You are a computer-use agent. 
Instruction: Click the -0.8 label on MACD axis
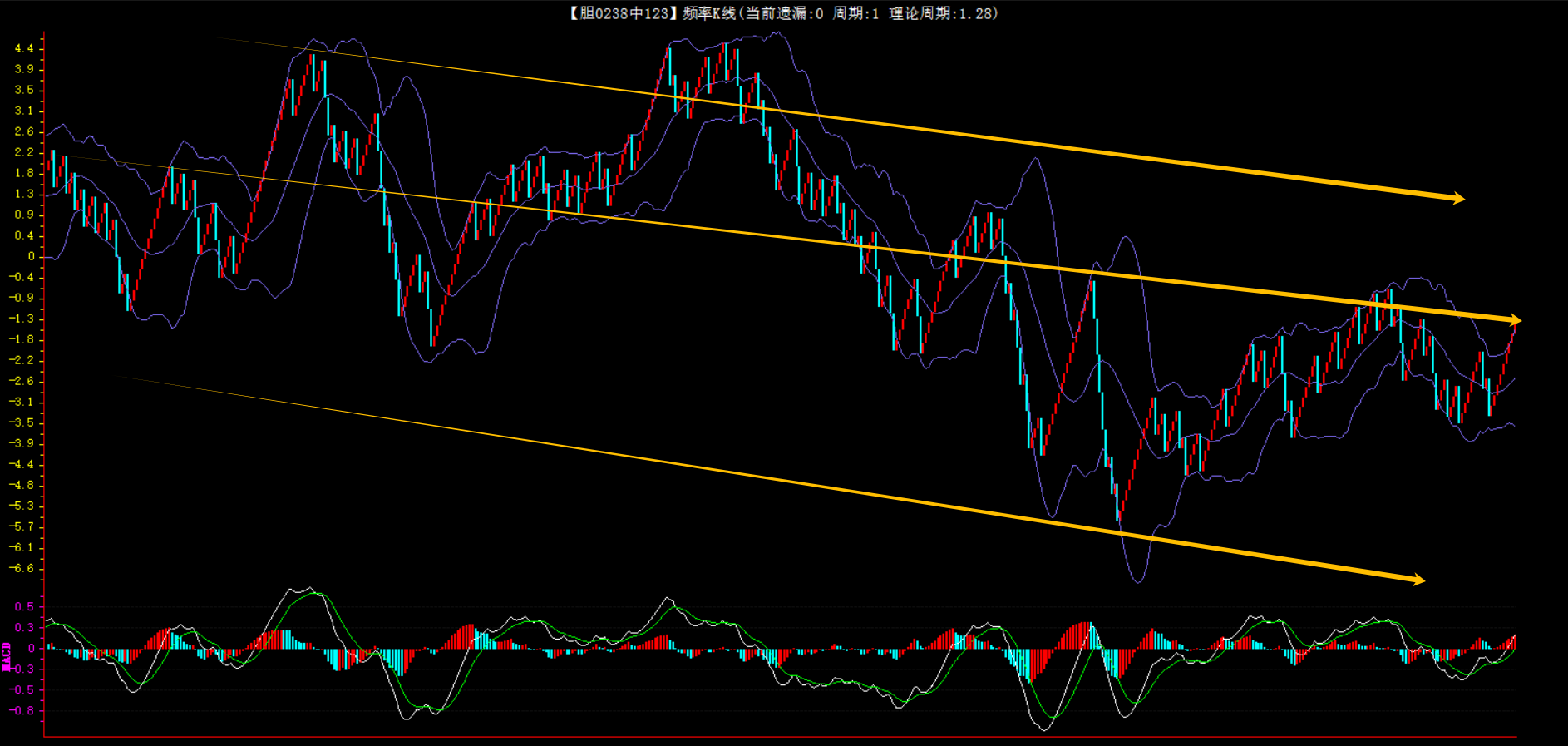coord(22,710)
